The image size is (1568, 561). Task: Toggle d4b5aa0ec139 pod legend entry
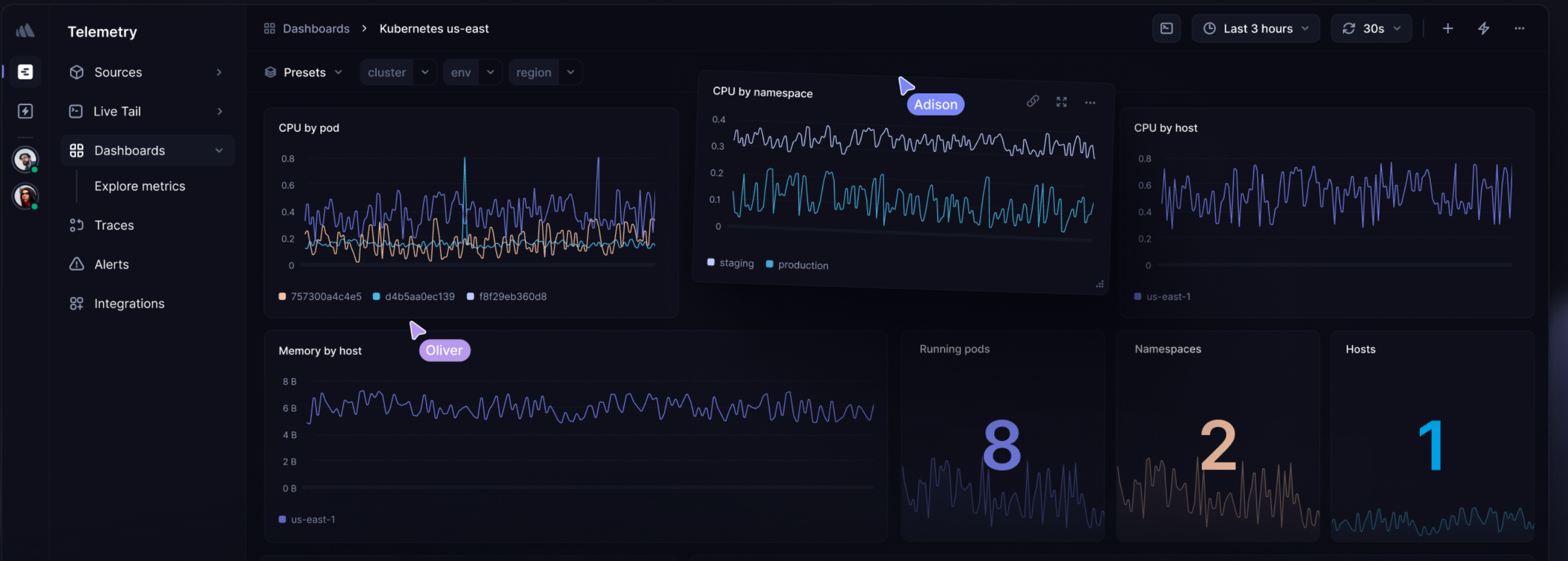point(413,296)
